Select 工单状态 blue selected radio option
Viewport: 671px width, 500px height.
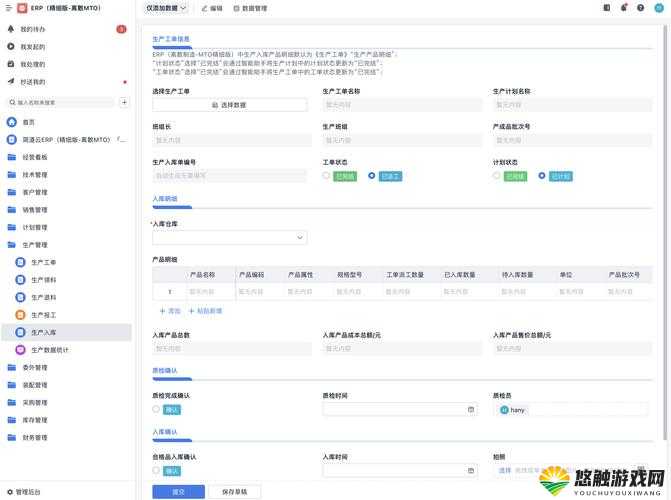point(371,176)
